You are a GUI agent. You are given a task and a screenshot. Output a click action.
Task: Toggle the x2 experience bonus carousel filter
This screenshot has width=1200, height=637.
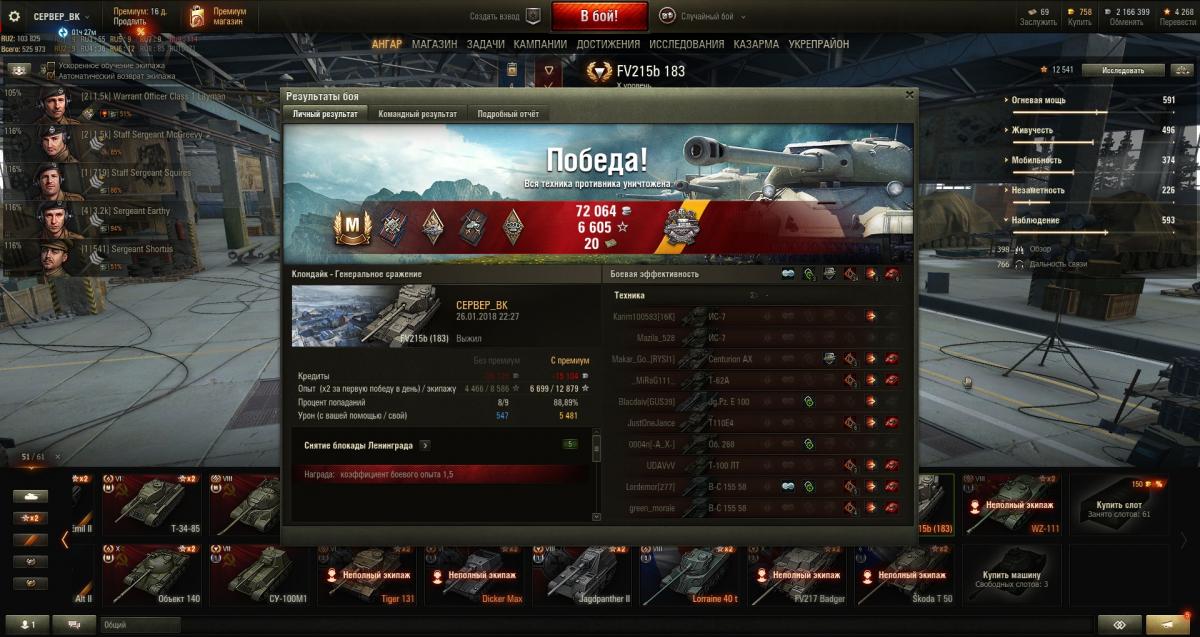coord(30,518)
